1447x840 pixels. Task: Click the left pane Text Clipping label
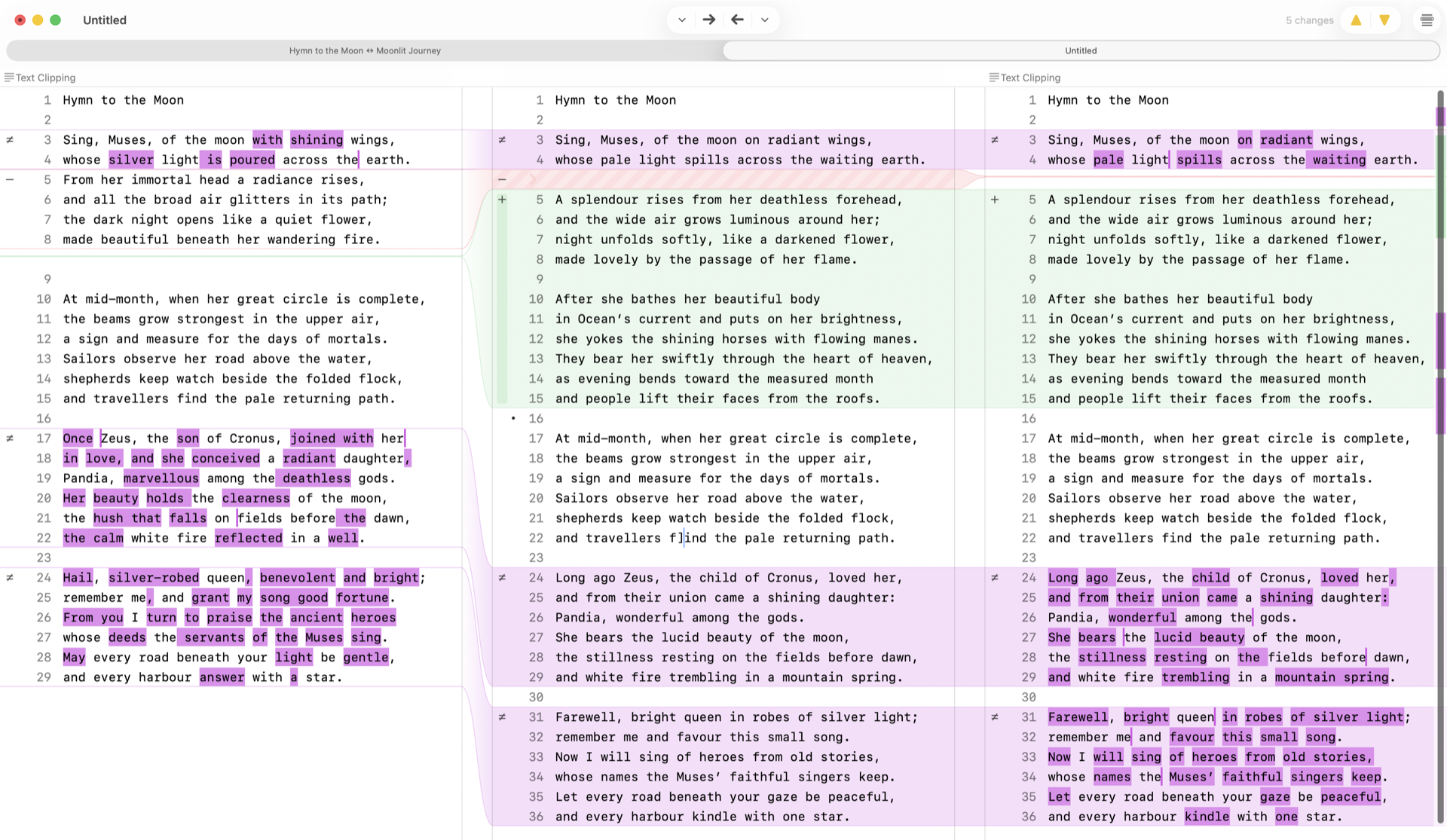click(45, 78)
